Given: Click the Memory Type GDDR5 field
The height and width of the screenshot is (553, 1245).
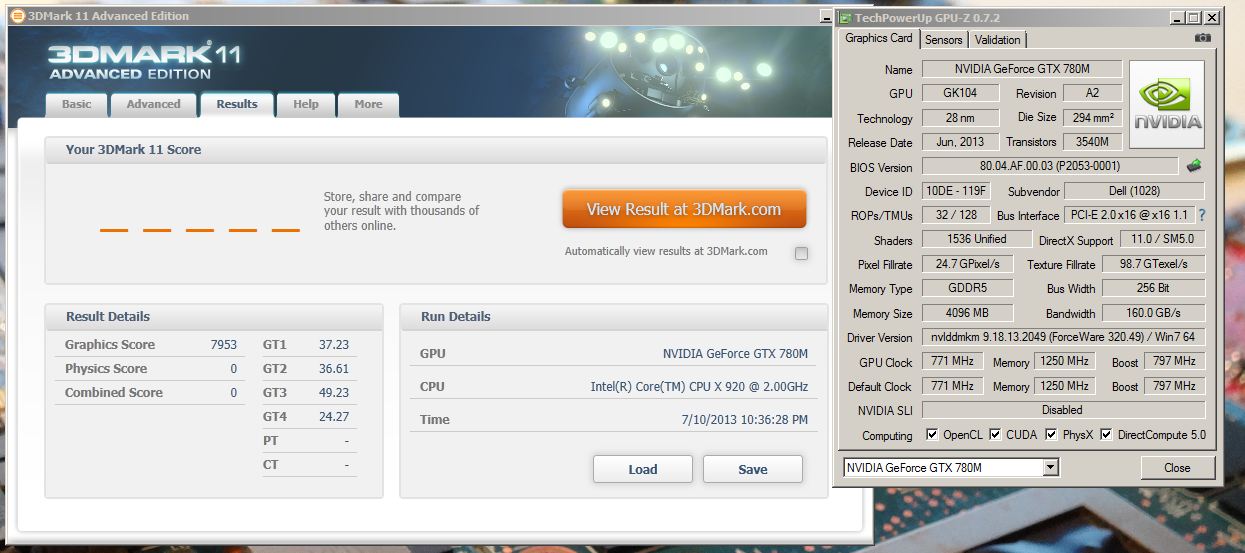Looking at the screenshot, I should [x=967, y=288].
